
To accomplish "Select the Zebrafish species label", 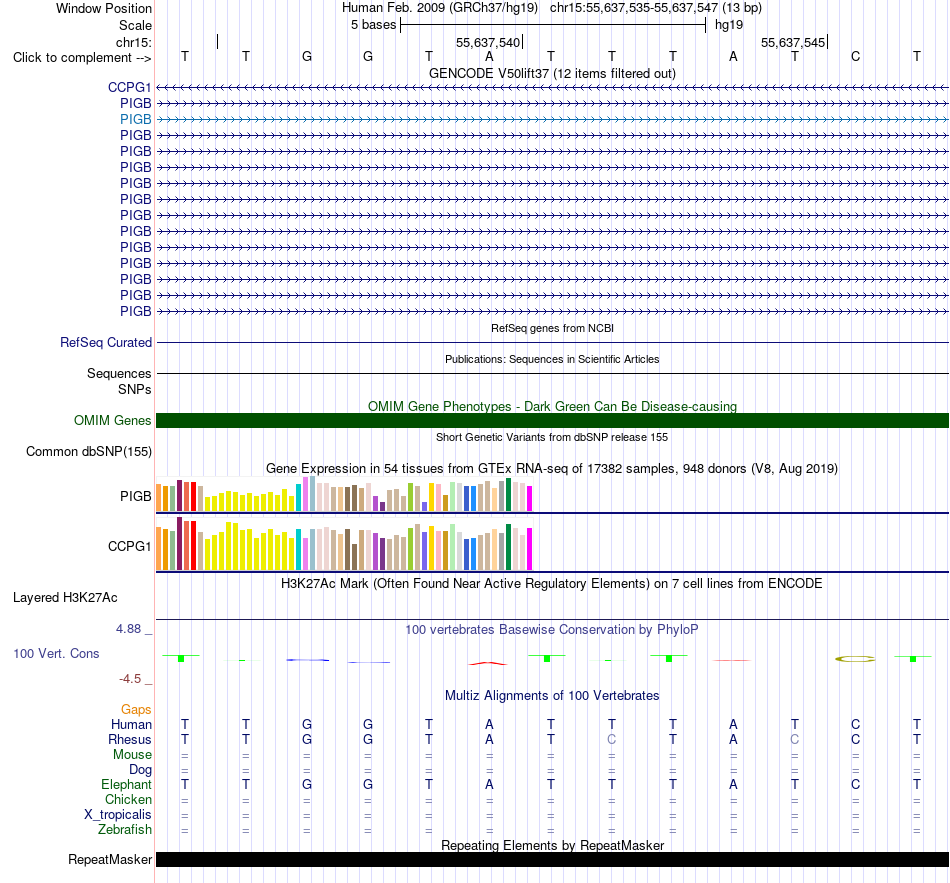I will point(125,829).
